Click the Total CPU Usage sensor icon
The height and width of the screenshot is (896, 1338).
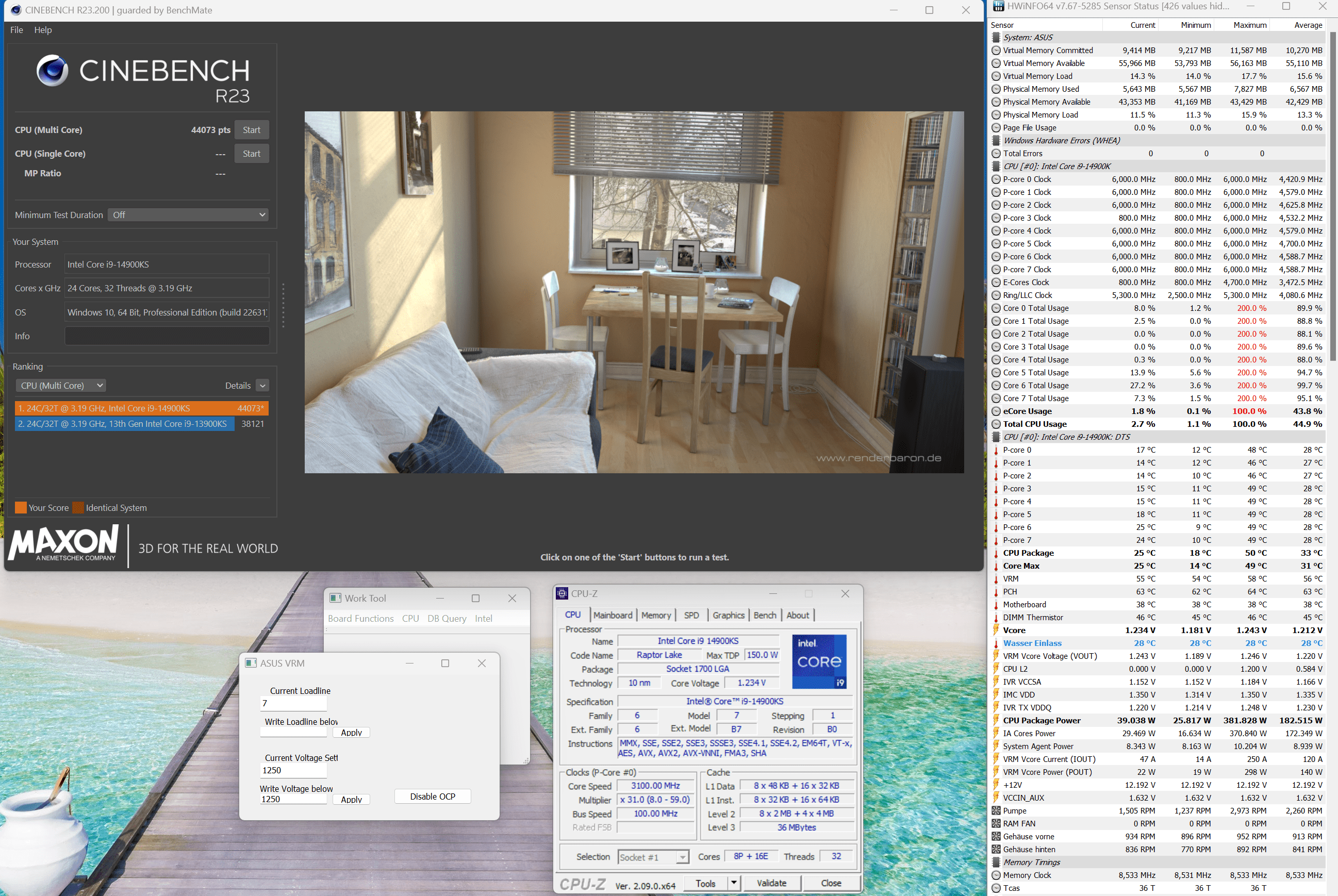coord(996,424)
